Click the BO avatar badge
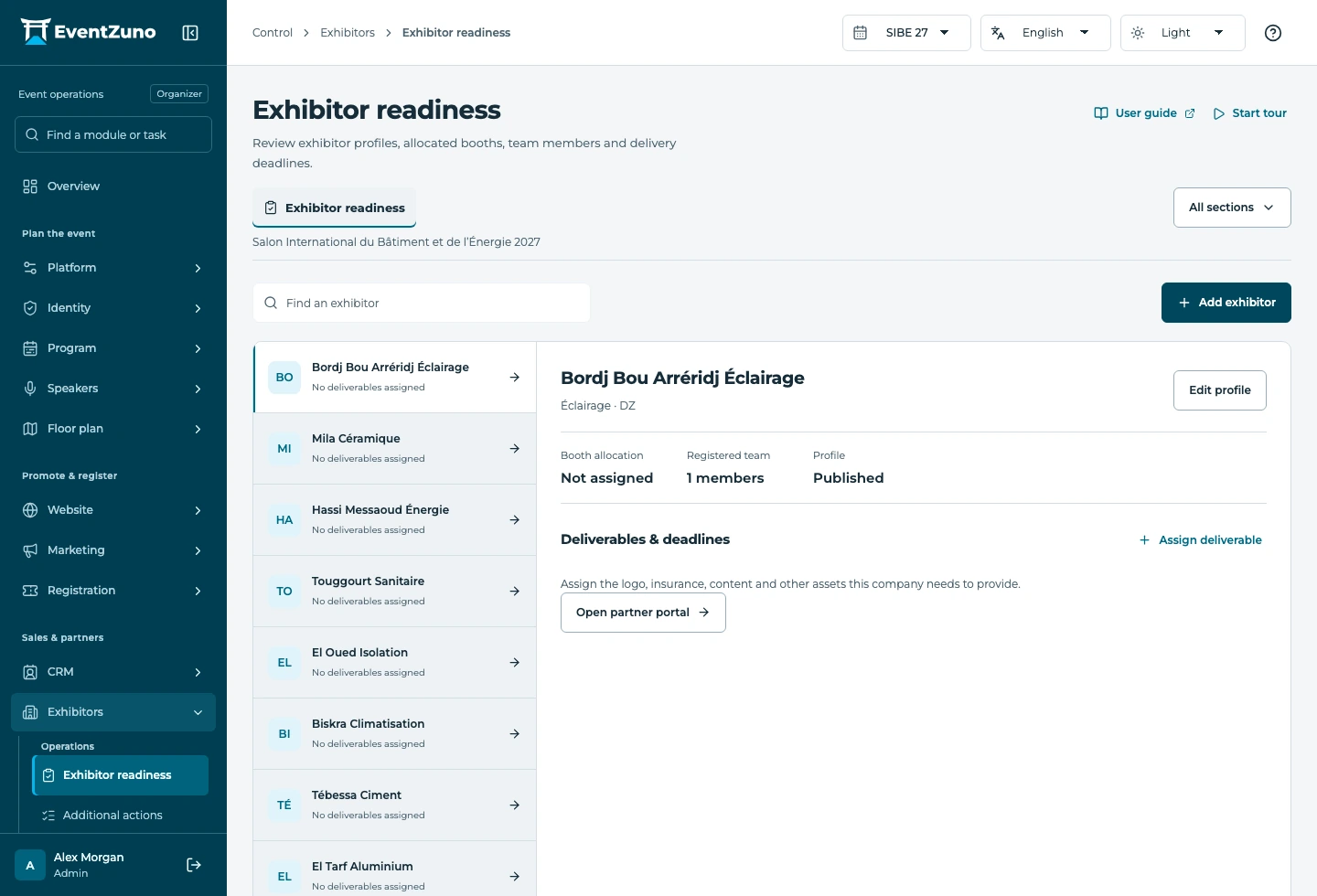 [284, 378]
